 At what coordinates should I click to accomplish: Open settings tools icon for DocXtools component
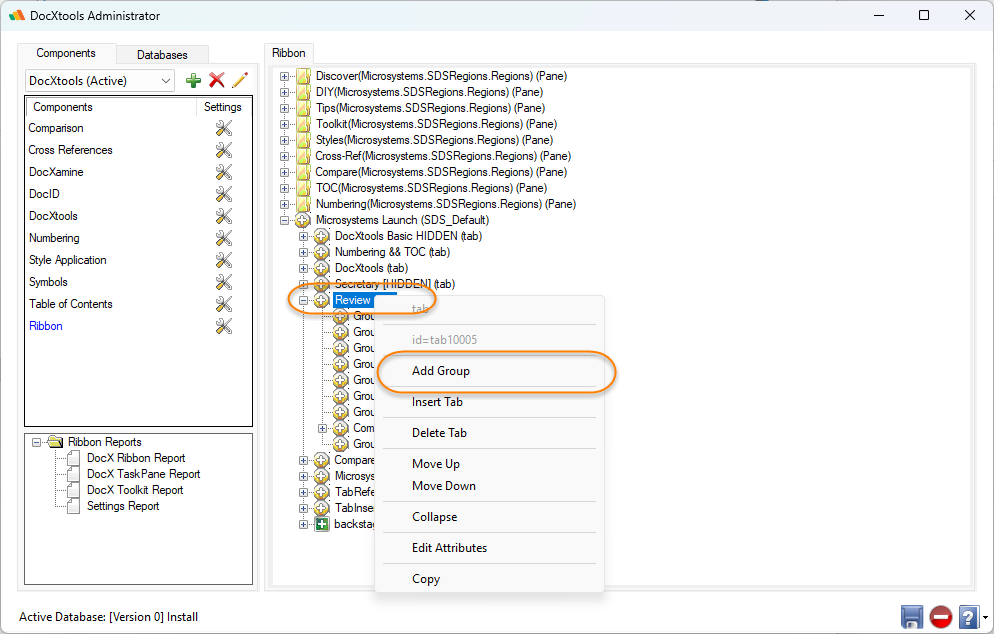click(x=223, y=216)
